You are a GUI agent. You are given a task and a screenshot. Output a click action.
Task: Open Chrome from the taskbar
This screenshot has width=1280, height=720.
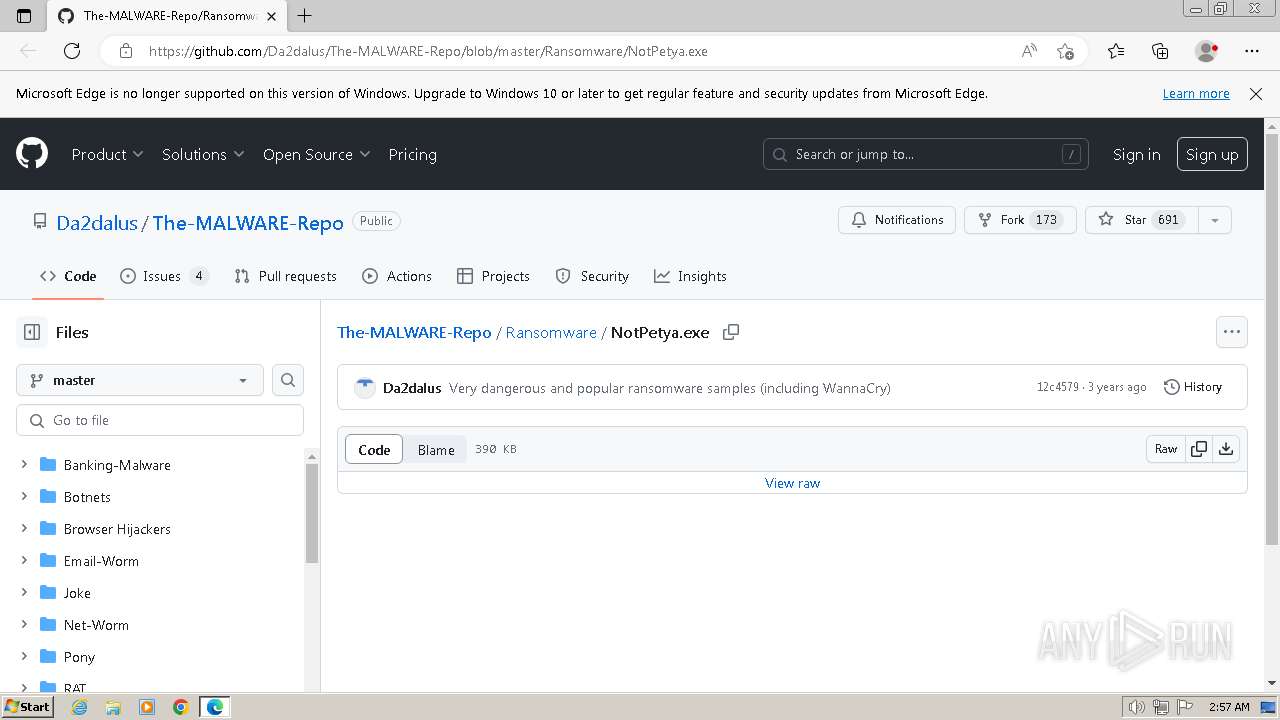[x=180, y=707]
